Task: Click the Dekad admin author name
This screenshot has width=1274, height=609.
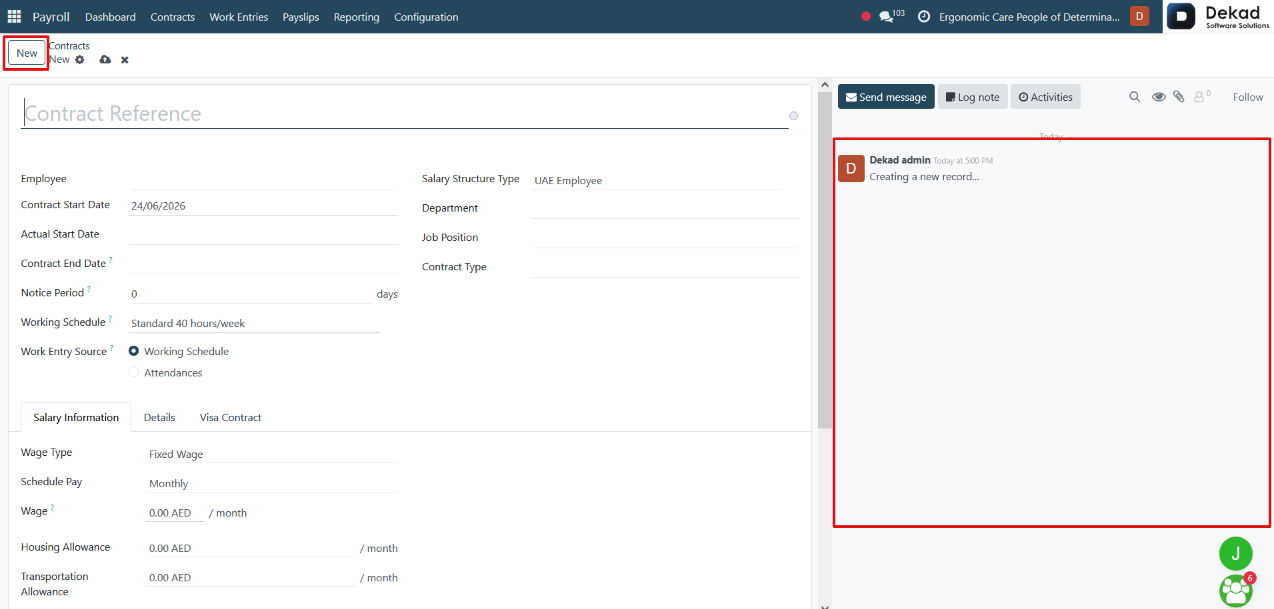Action: pyautogui.click(x=900, y=160)
